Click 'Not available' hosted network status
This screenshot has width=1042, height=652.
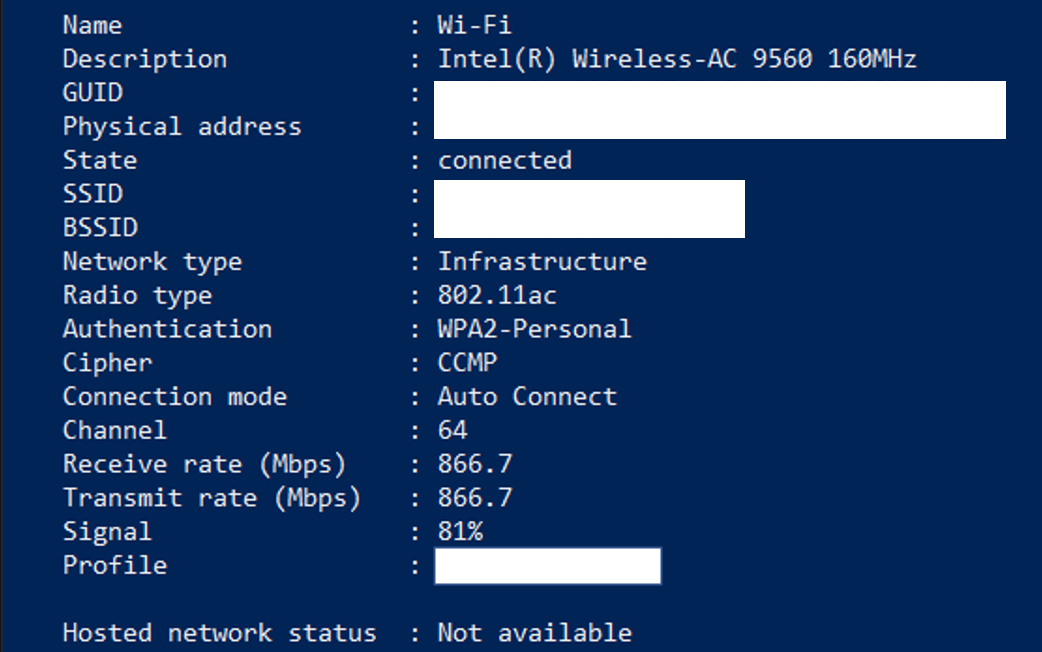click(x=535, y=633)
